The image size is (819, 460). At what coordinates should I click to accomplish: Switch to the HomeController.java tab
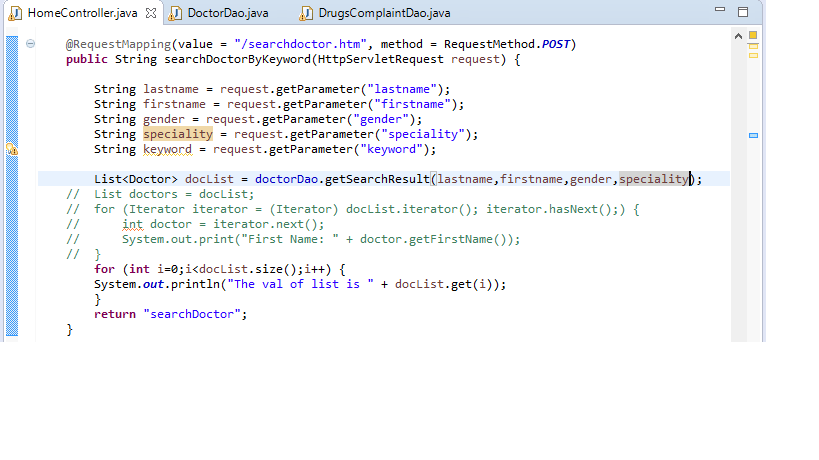(x=83, y=13)
